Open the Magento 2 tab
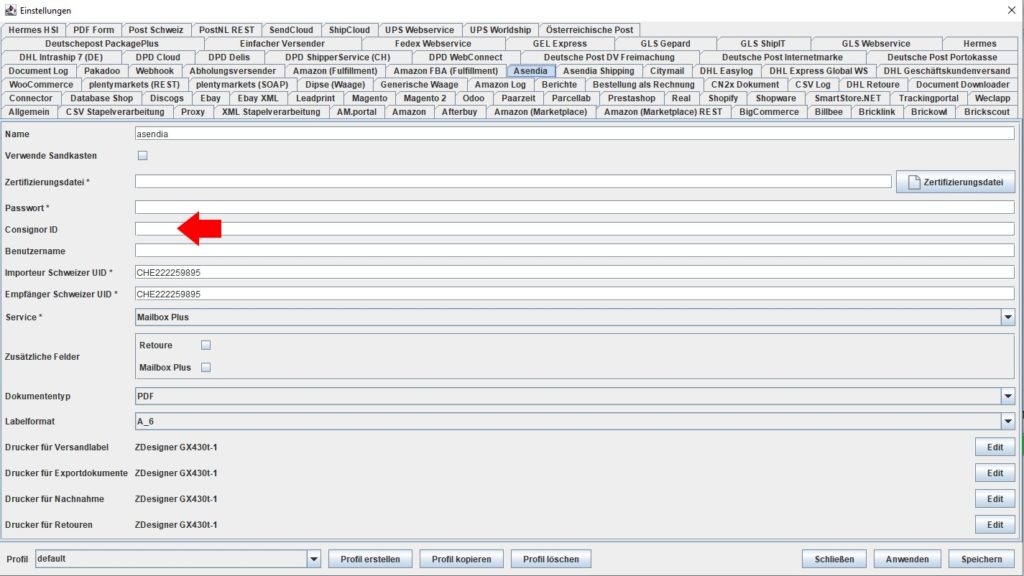The width and height of the screenshot is (1024, 576). tap(424, 98)
